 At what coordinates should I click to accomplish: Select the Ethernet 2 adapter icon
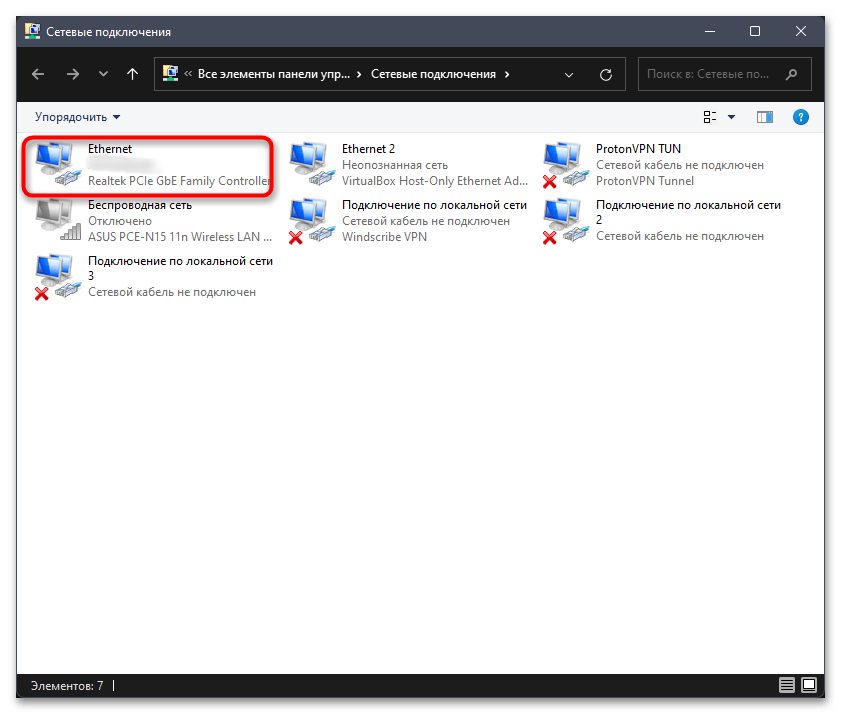pyautogui.click(x=312, y=164)
